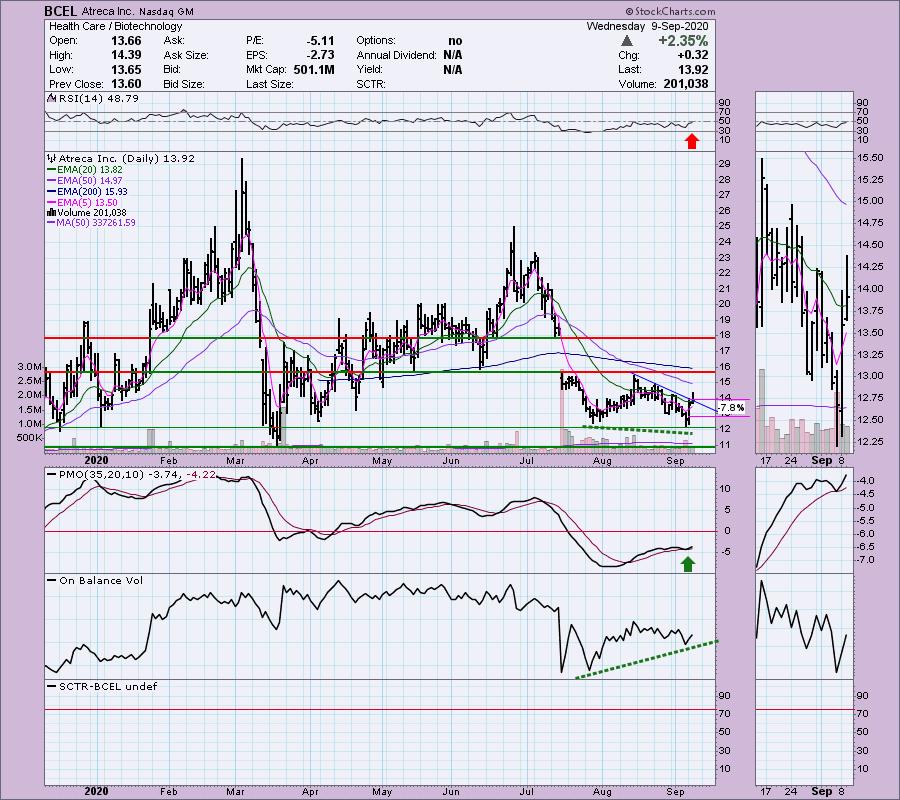Click the BCEL ticker symbol
900x800 pixels.
pos(61,11)
